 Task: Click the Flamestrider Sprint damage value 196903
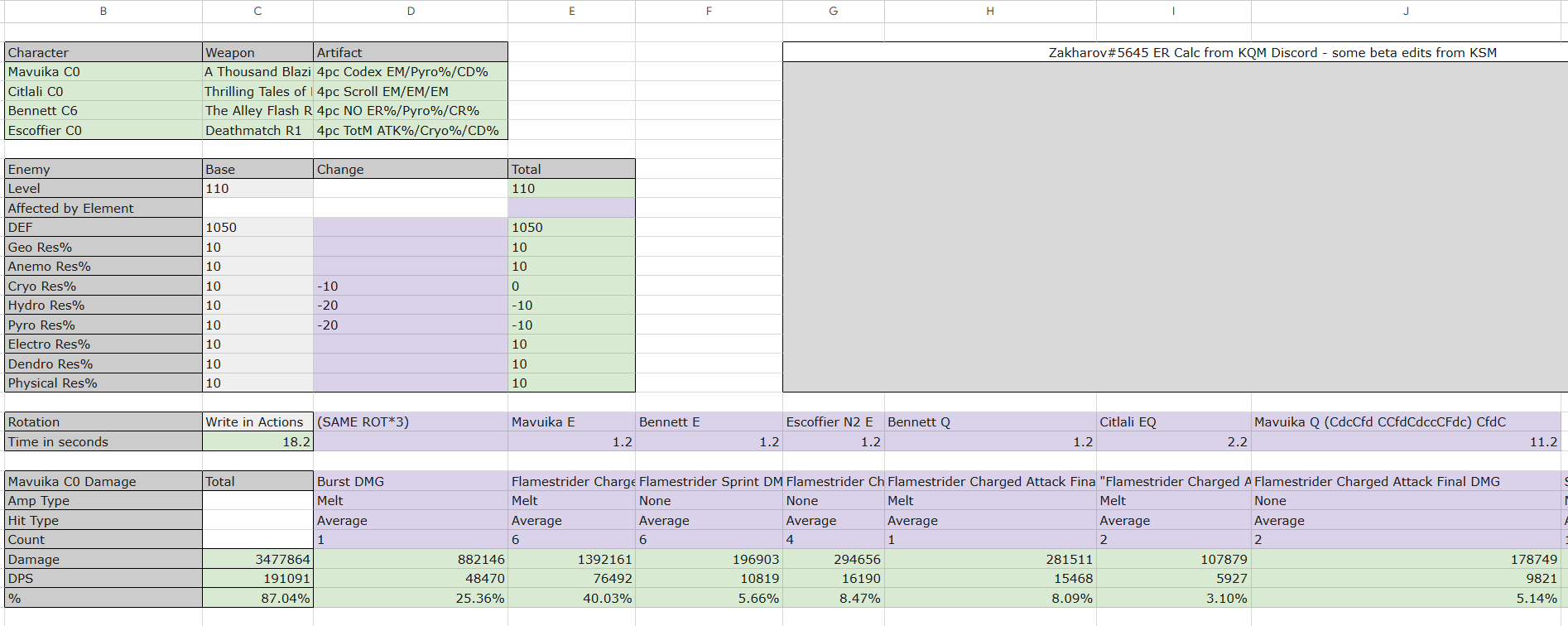click(x=709, y=559)
